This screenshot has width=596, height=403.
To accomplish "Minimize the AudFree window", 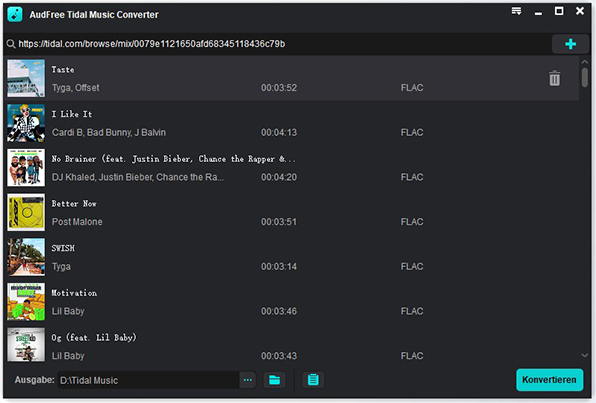I will (538, 13).
